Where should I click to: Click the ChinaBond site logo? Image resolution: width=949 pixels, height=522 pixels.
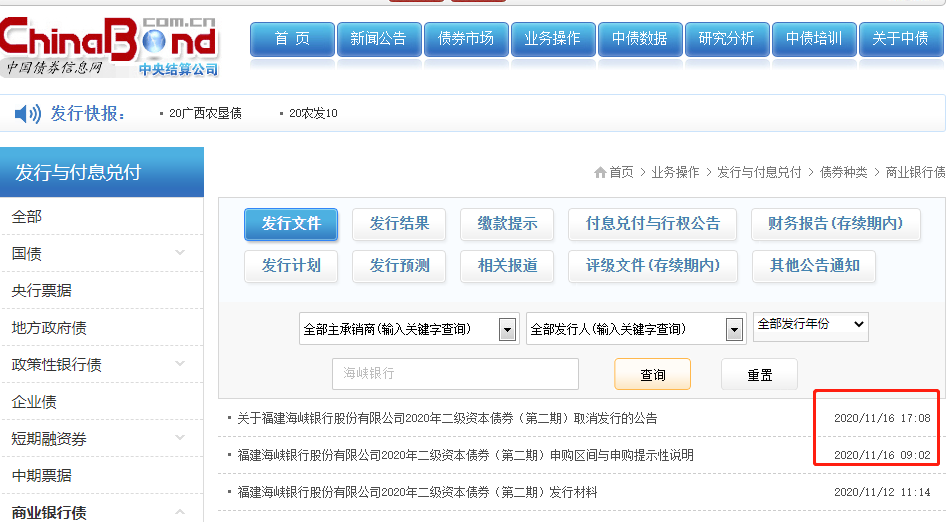tap(108, 44)
